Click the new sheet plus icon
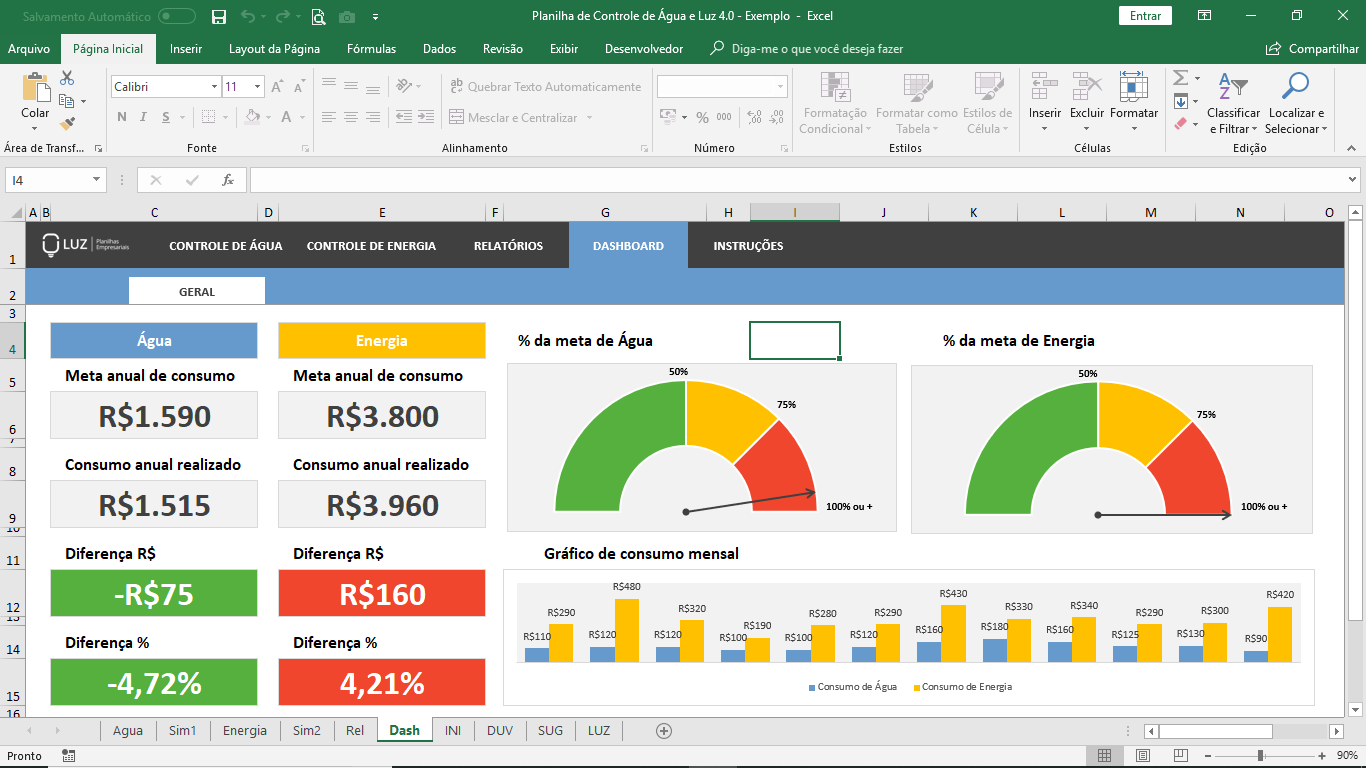The width and height of the screenshot is (1366, 768). 663,731
